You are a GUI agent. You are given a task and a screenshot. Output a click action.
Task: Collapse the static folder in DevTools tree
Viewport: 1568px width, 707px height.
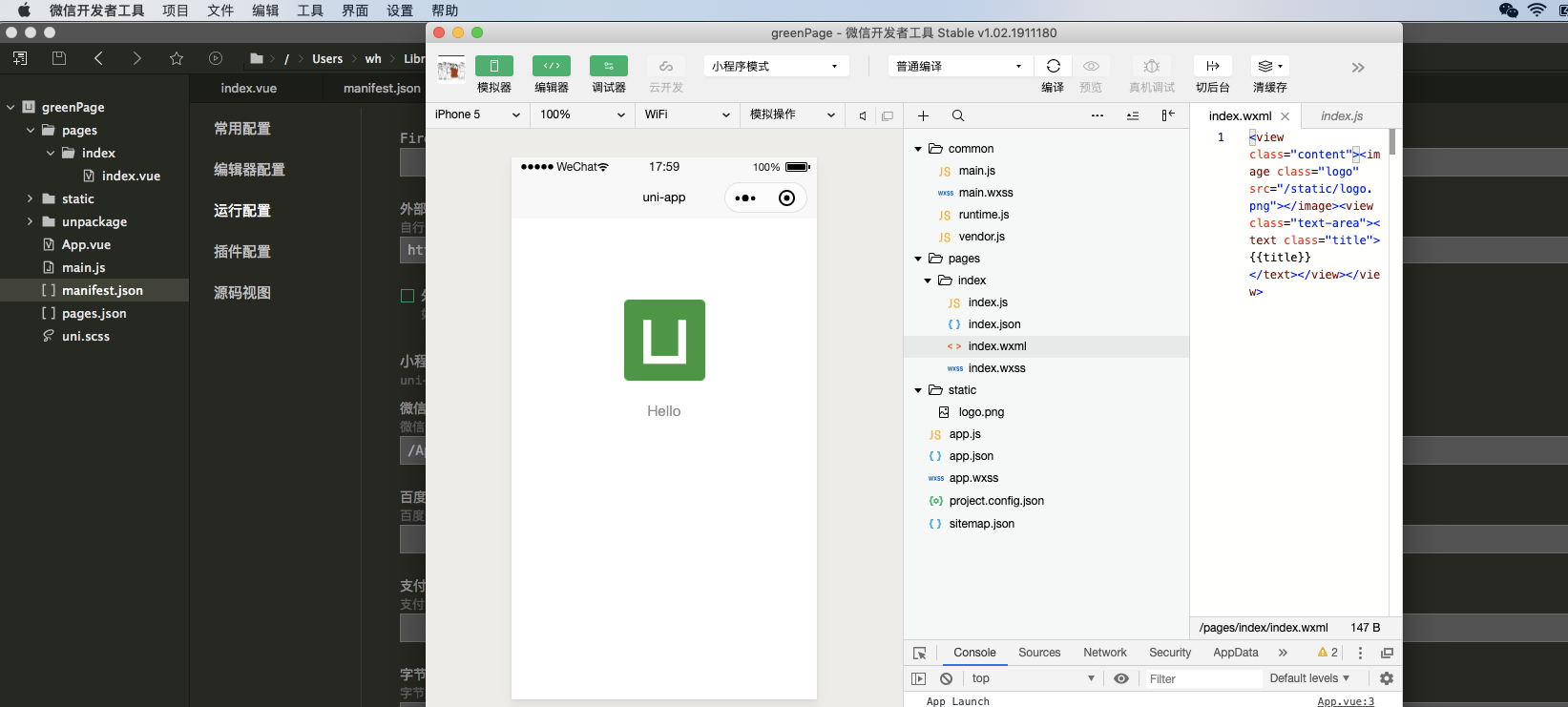918,390
